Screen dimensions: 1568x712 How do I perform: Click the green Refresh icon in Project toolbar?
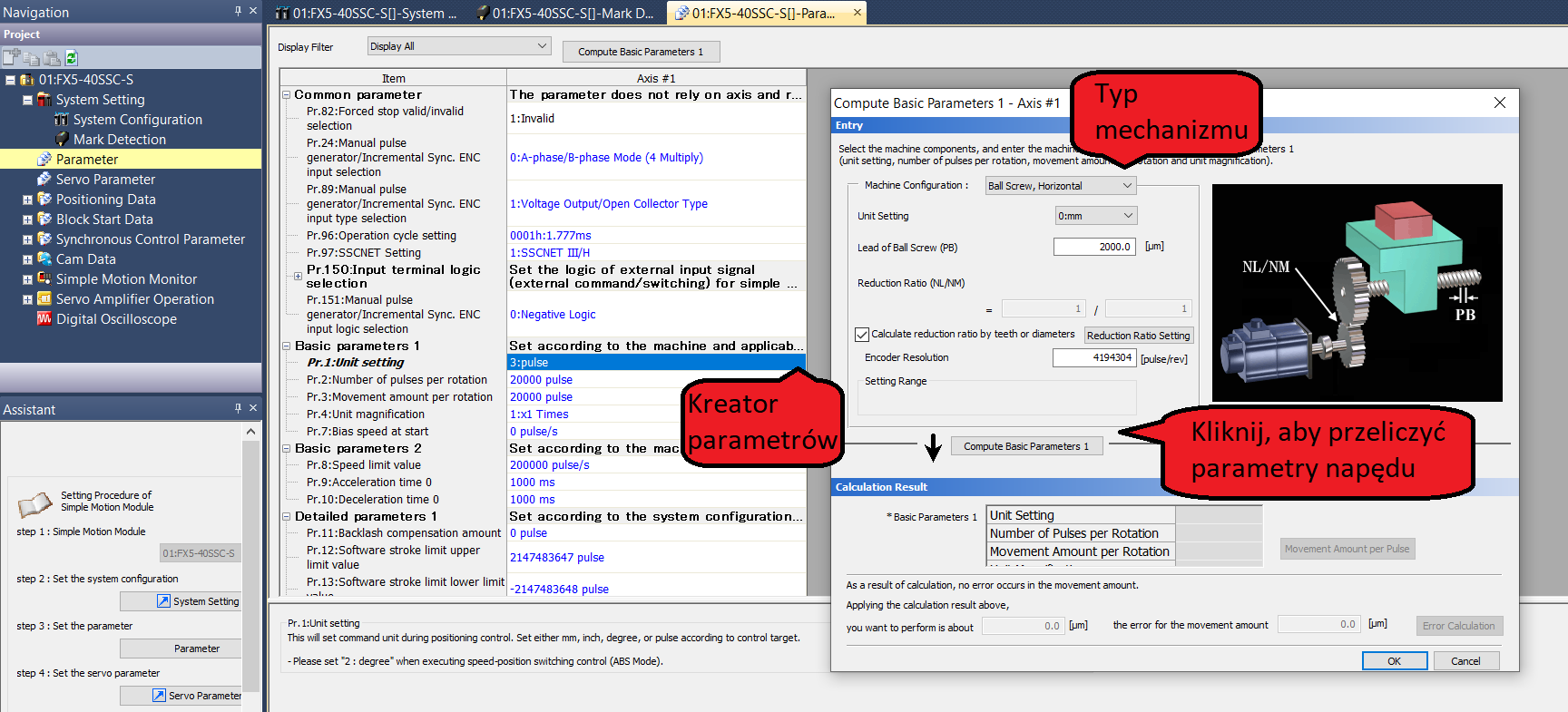(72, 57)
